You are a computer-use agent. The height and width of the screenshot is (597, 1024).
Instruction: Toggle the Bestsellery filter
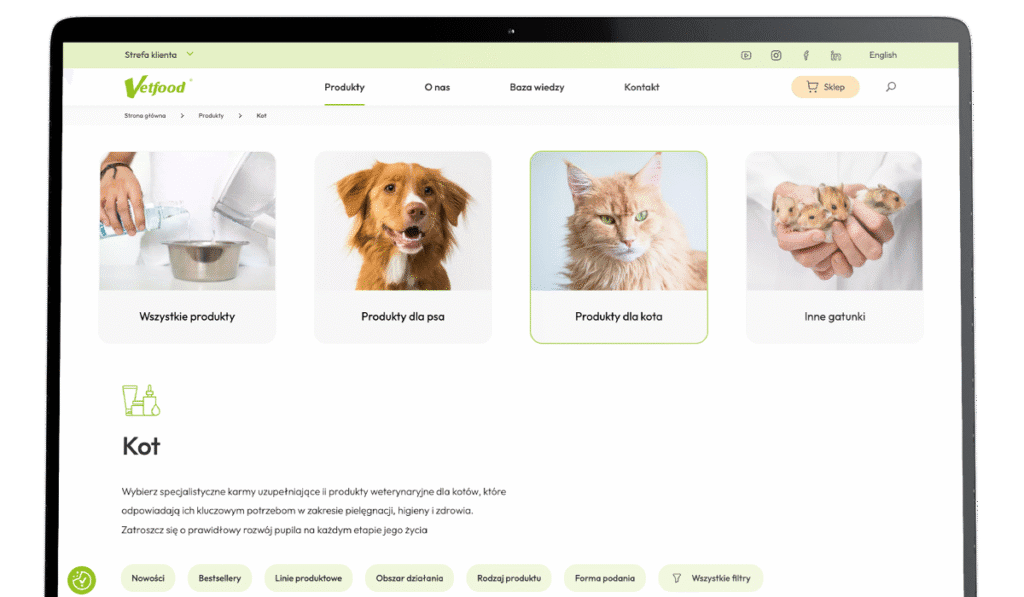point(219,578)
